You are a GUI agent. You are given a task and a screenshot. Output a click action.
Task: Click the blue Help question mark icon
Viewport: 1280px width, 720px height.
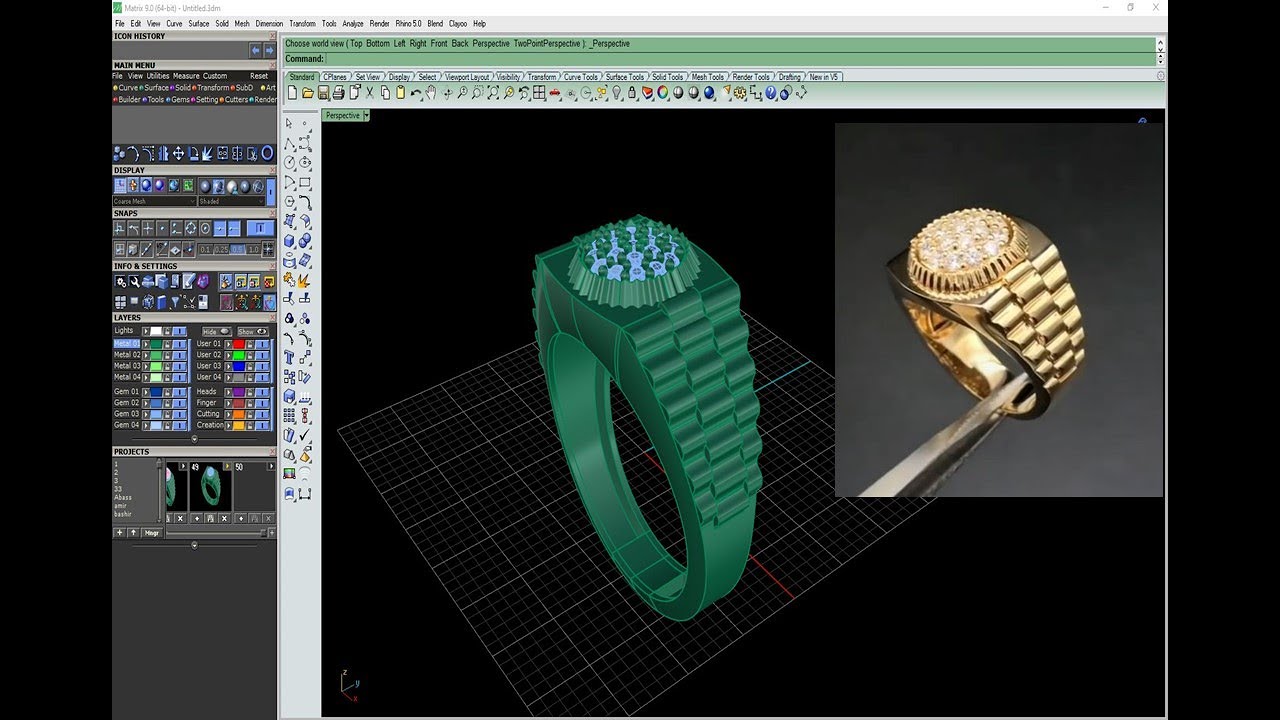click(x=770, y=92)
